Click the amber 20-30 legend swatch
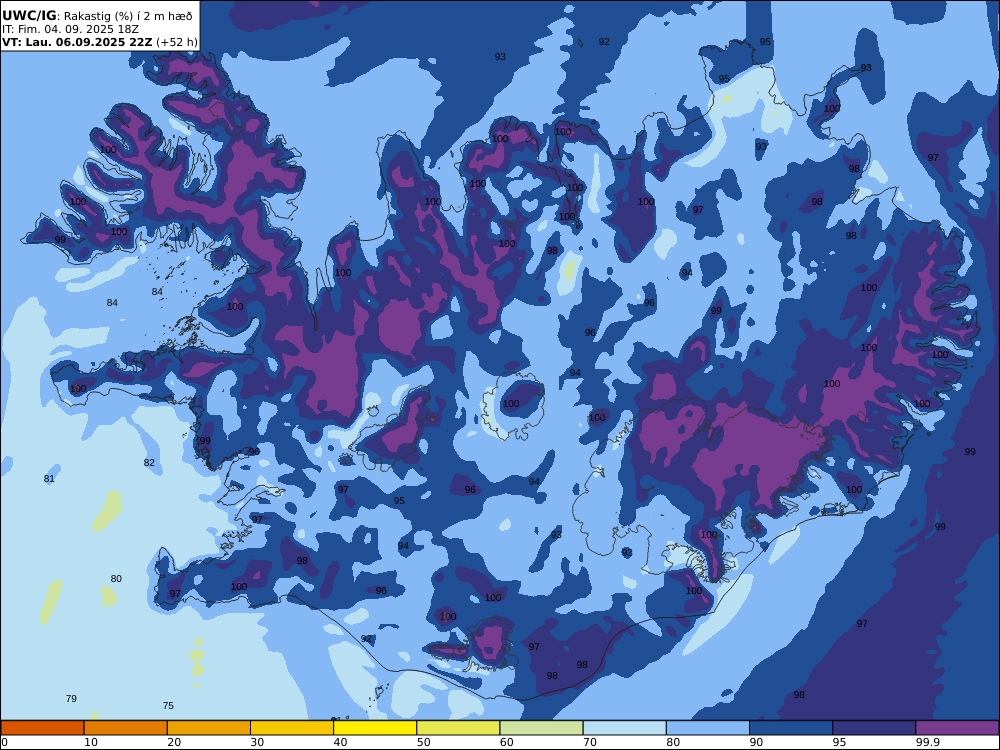 pyautogui.click(x=209, y=728)
